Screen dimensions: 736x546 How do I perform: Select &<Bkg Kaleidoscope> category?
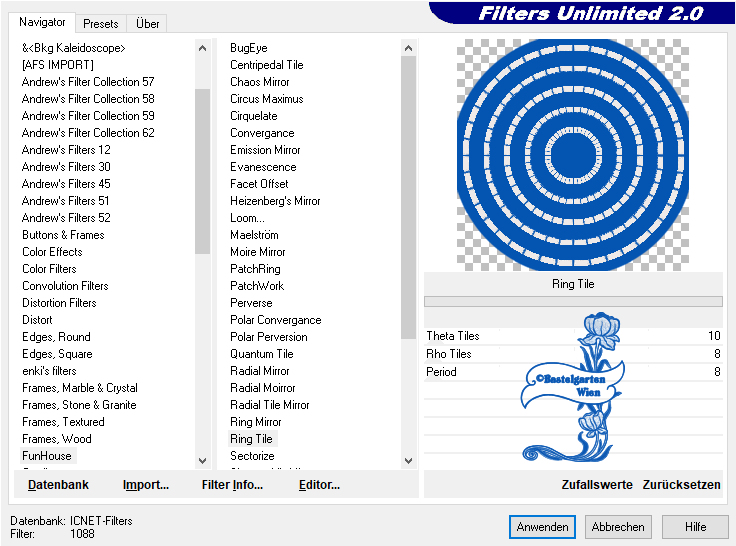[74, 48]
